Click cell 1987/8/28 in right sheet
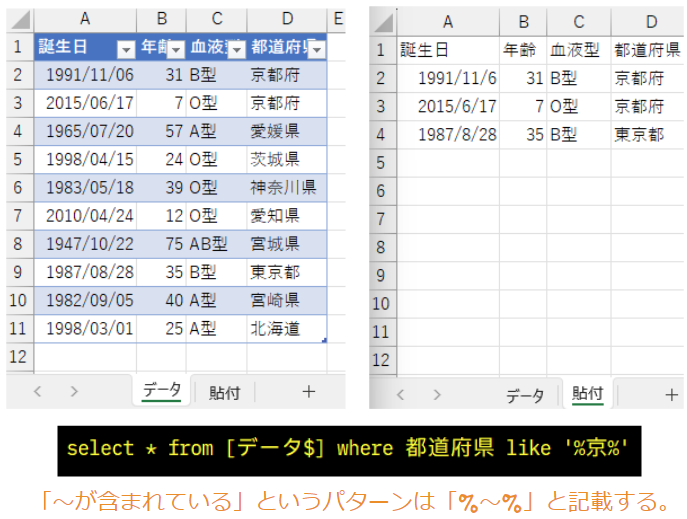Screen dimensions: 687x519 [448, 134]
